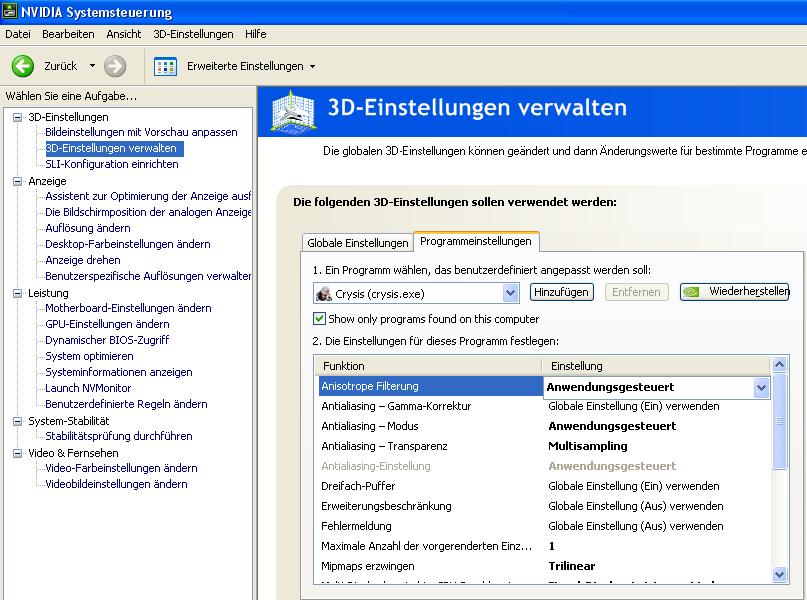This screenshot has height=600, width=807.
Task: Select the Antialiasing – Gamma-Korrektur row
Action: (544, 407)
